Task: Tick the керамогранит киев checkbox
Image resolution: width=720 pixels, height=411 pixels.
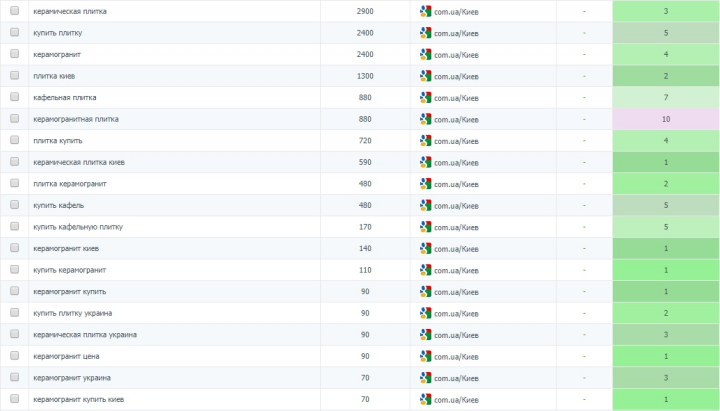Action: pyautogui.click(x=15, y=248)
